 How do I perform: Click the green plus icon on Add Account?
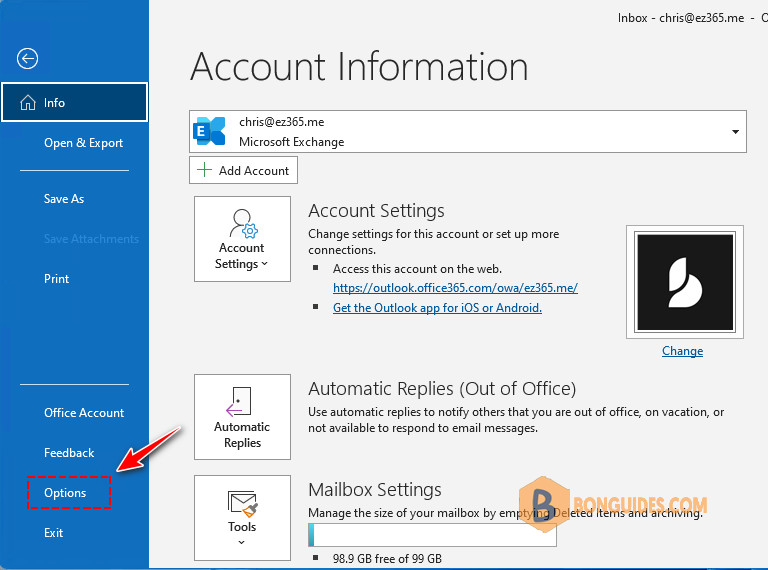click(204, 170)
